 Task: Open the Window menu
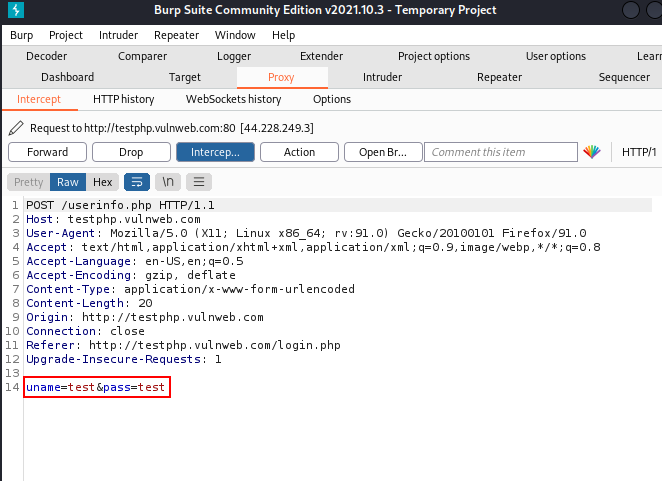point(235,35)
